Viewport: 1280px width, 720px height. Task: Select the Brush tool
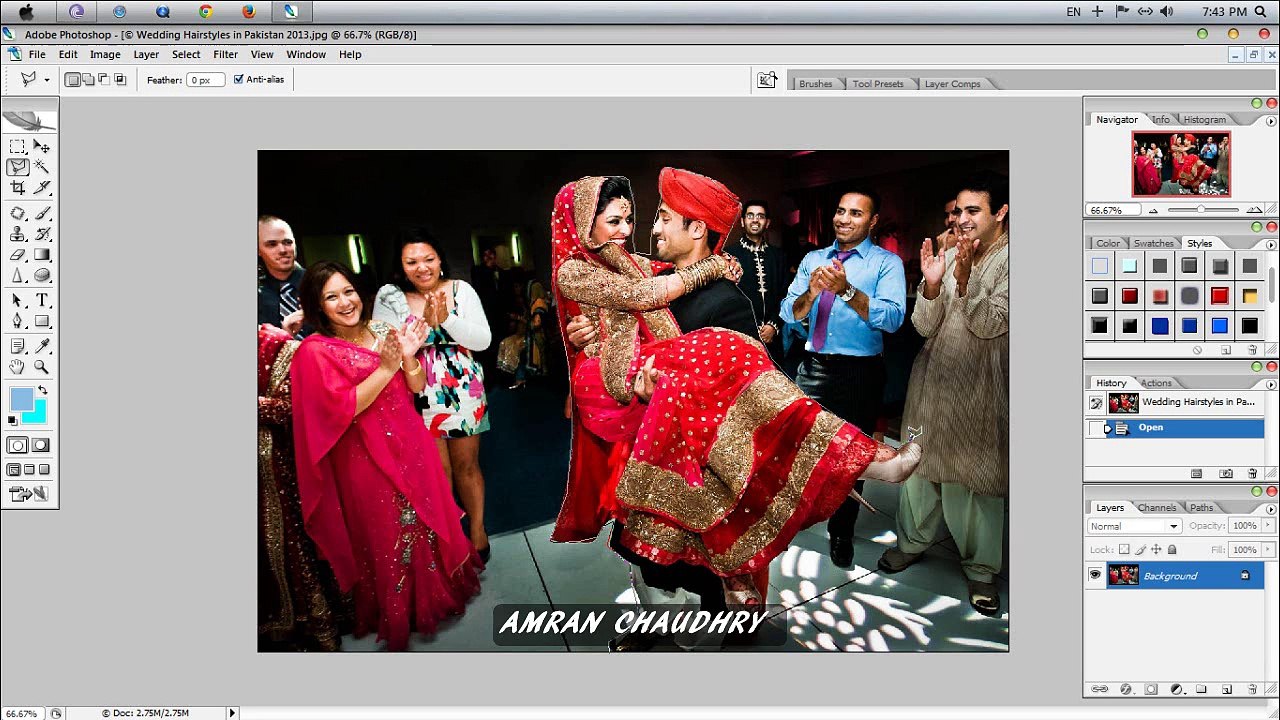42,214
